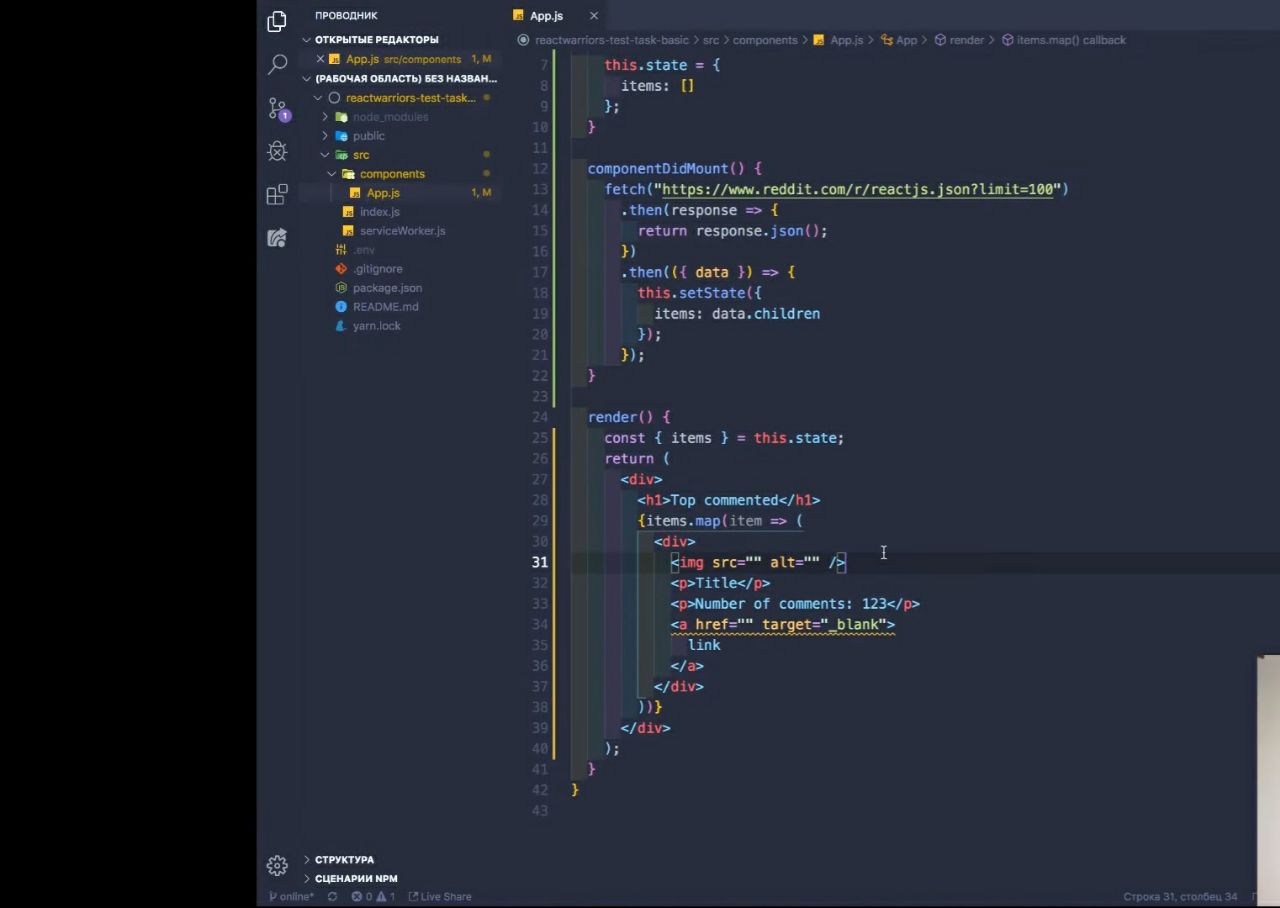Open the Source Control view icon
This screenshot has width=1280, height=908.
pos(278,108)
